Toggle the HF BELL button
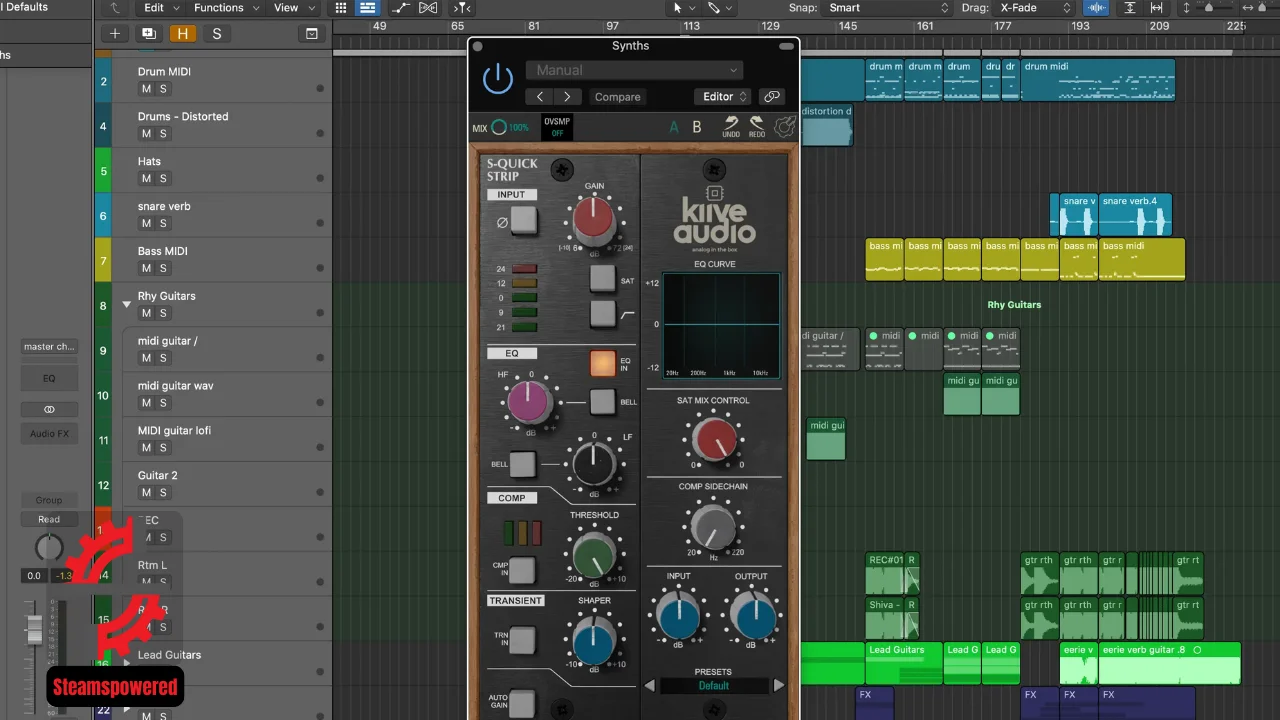1280x720 pixels. (602, 402)
